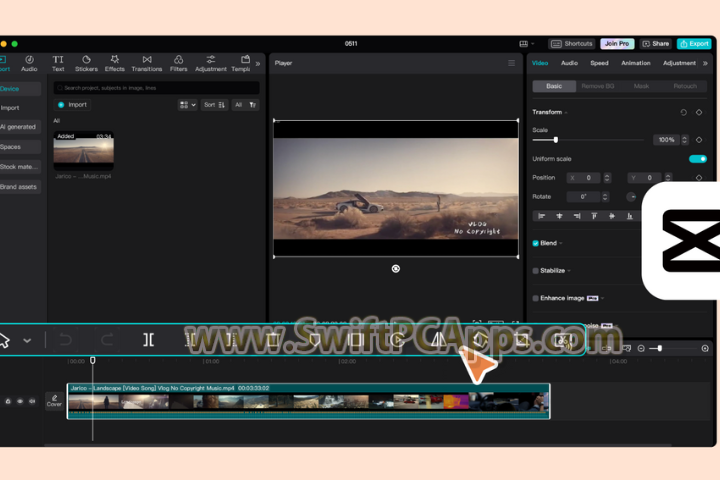720x480 pixels.
Task: Open the All filter dropdown
Action: click(x=246, y=105)
